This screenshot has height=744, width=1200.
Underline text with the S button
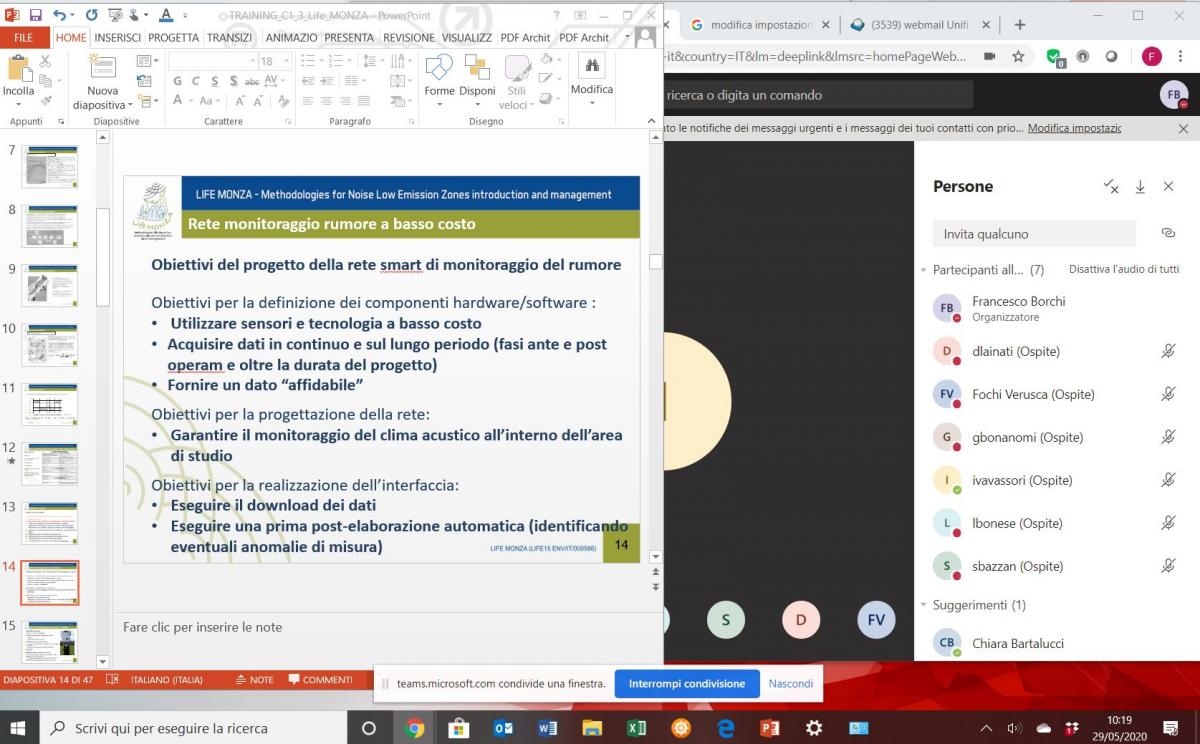click(213, 81)
